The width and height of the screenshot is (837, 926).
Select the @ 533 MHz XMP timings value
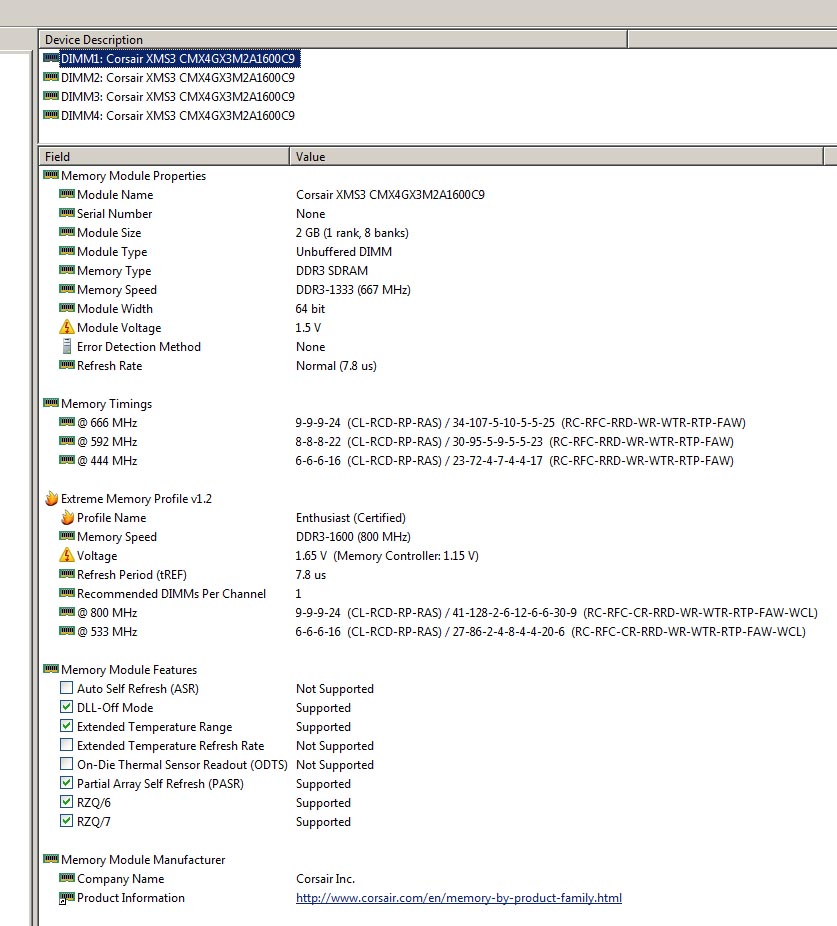click(x=551, y=632)
